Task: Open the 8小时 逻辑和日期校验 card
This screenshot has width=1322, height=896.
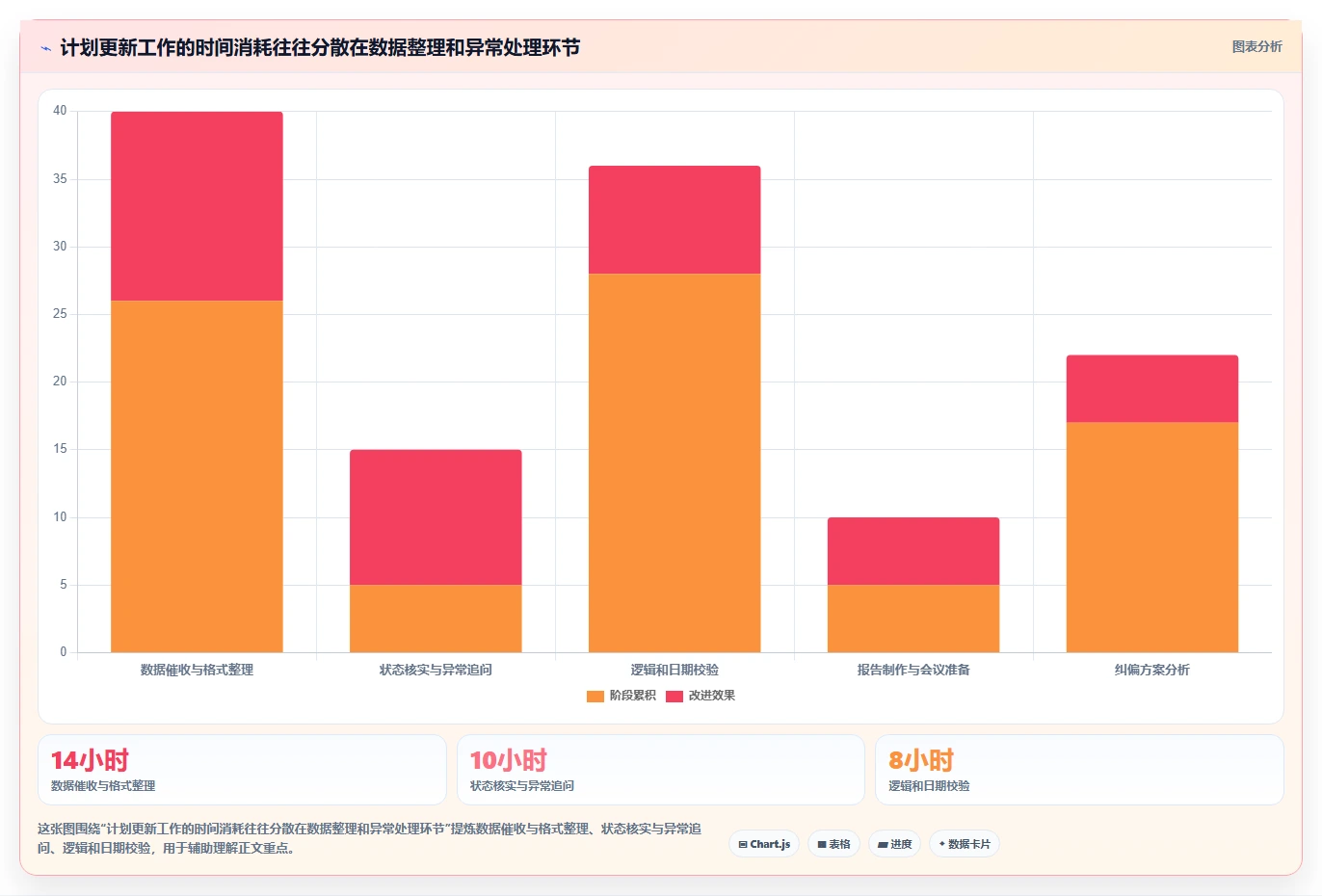Action: coord(1079,770)
